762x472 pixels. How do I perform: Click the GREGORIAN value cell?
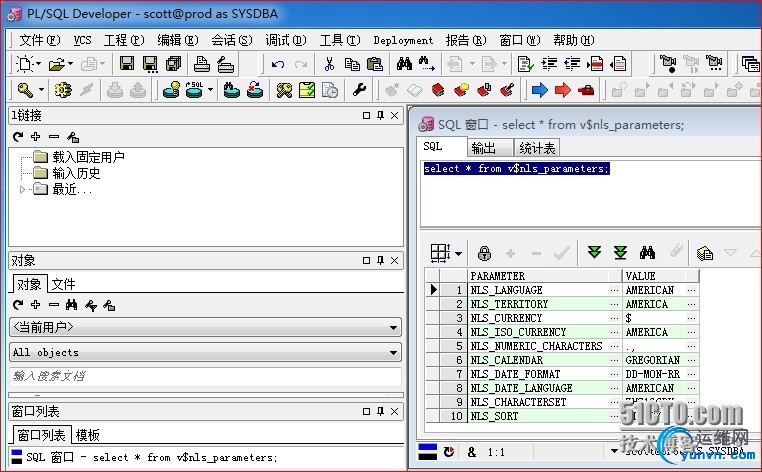coord(654,360)
